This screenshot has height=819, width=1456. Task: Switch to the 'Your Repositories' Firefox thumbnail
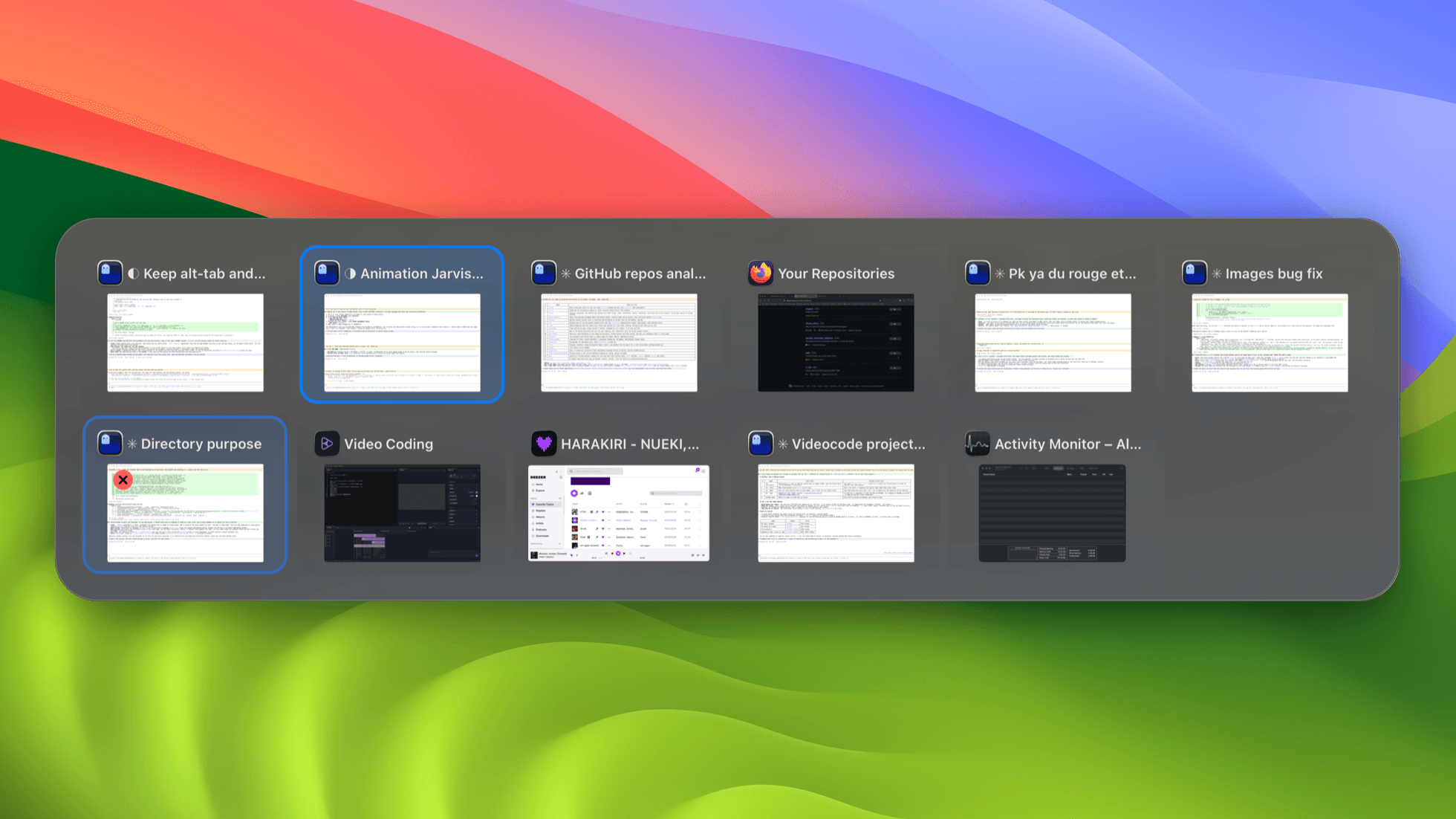[x=836, y=343]
